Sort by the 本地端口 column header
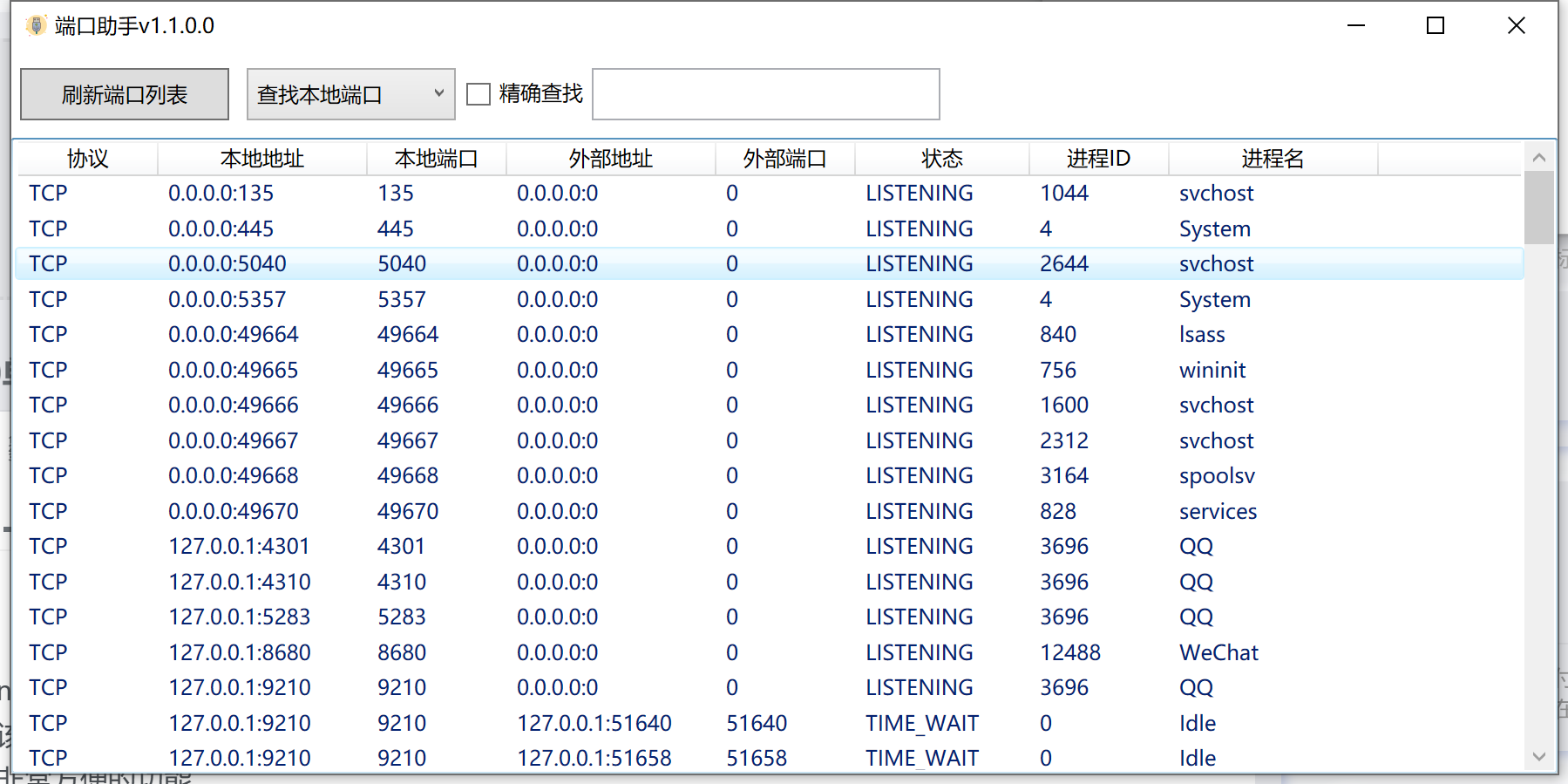 437,159
